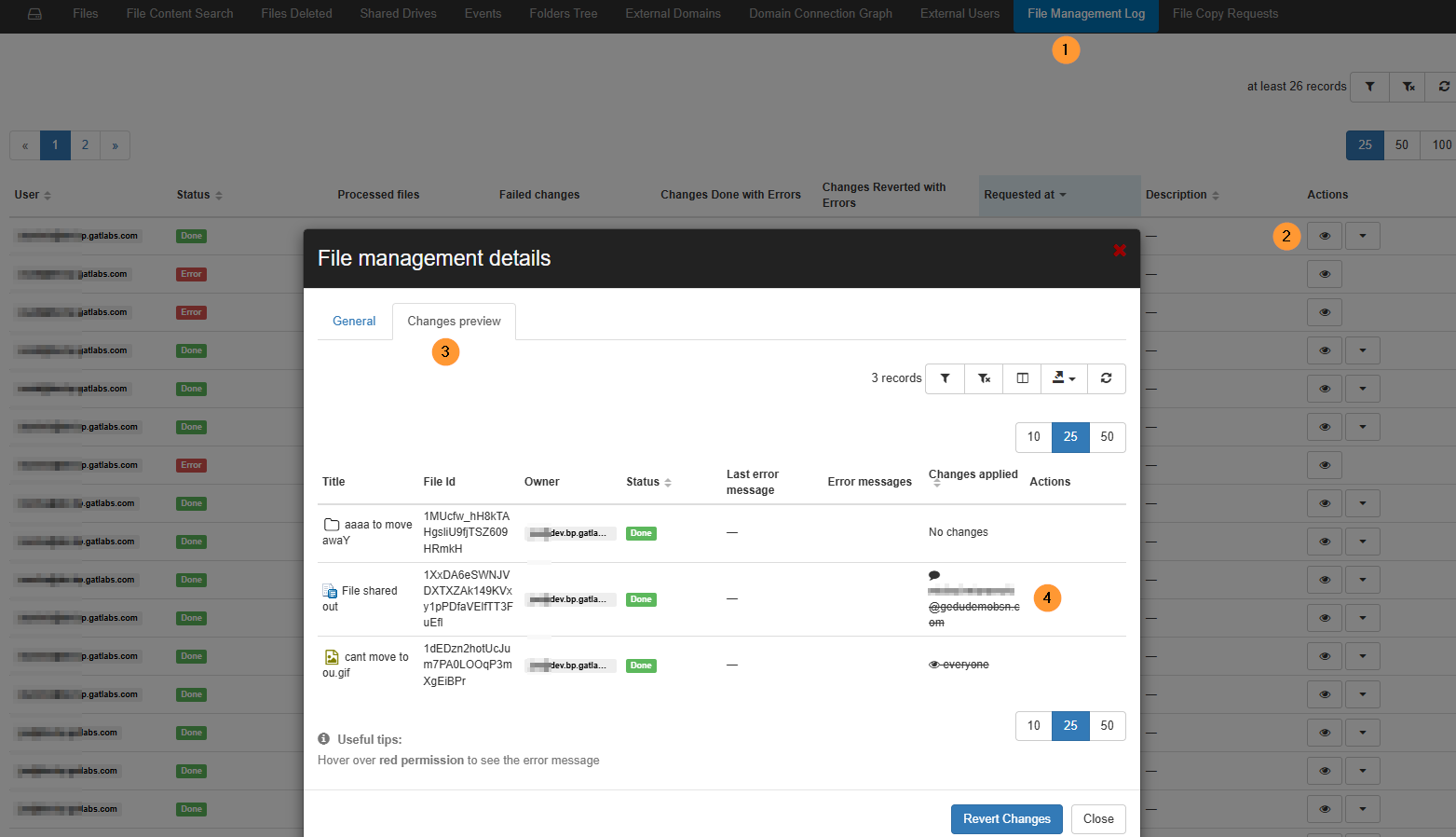
Task: Open the File Copy Requests tab
Action: [1225, 14]
